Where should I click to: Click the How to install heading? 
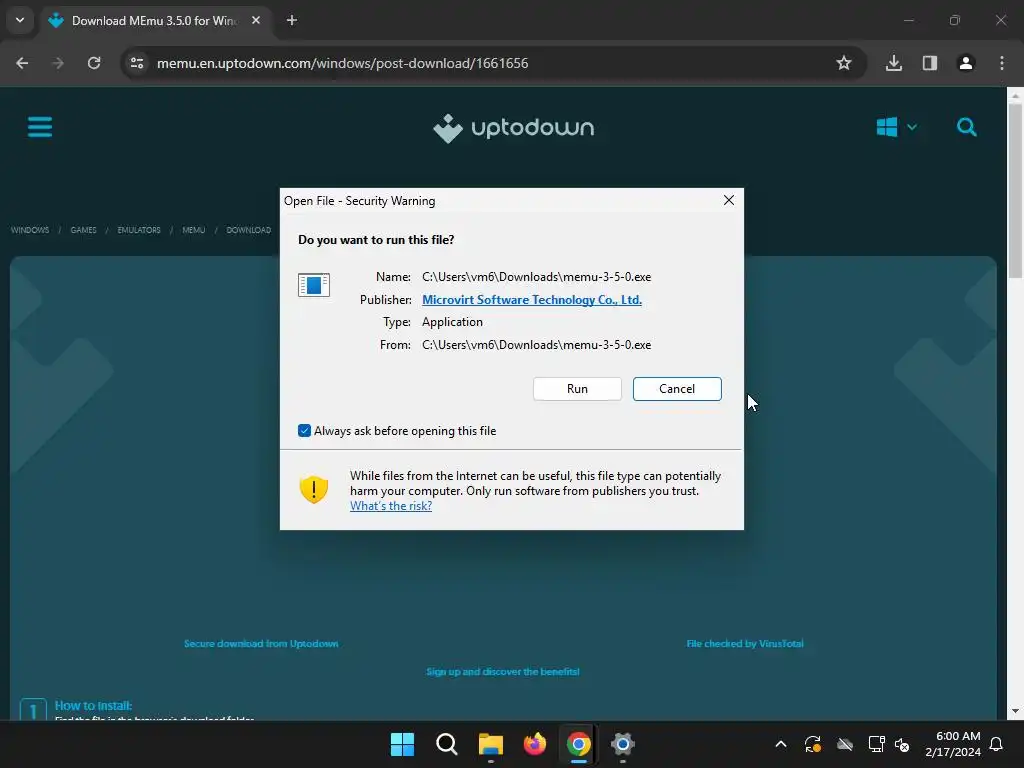point(93,705)
